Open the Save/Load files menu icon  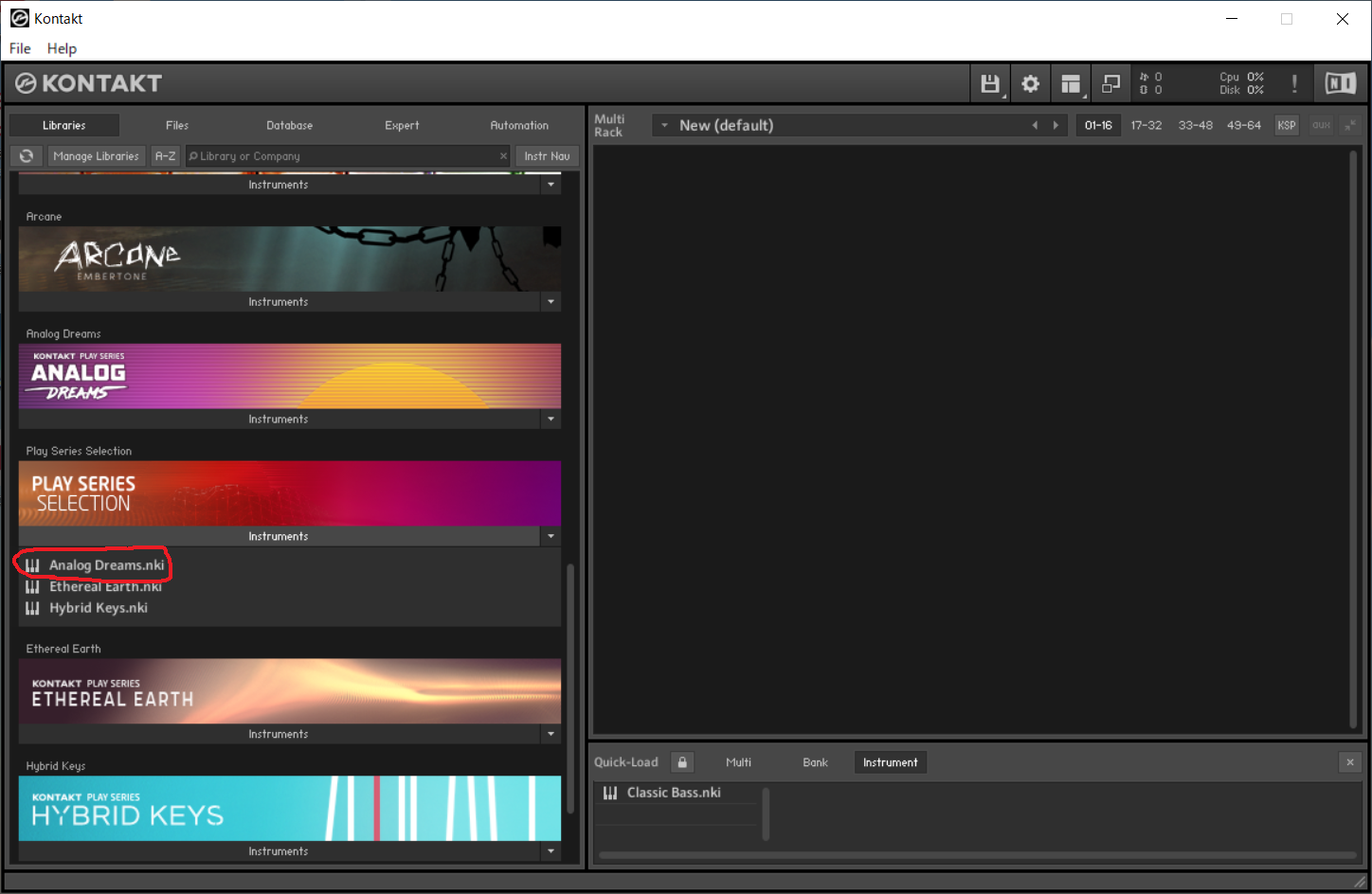pos(990,84)
